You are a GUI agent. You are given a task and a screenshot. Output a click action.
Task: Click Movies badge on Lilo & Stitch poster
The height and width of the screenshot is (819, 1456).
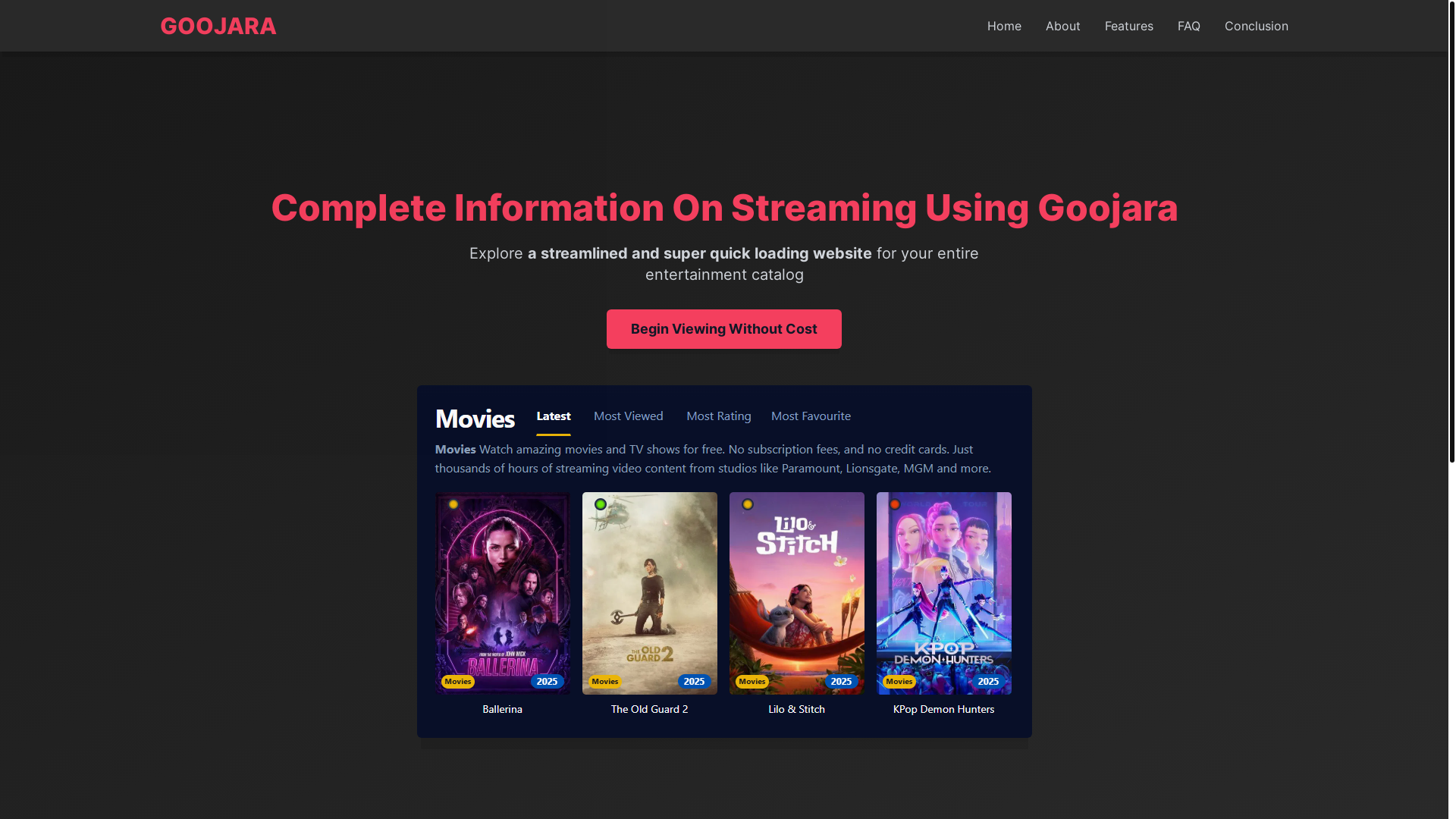752,682
